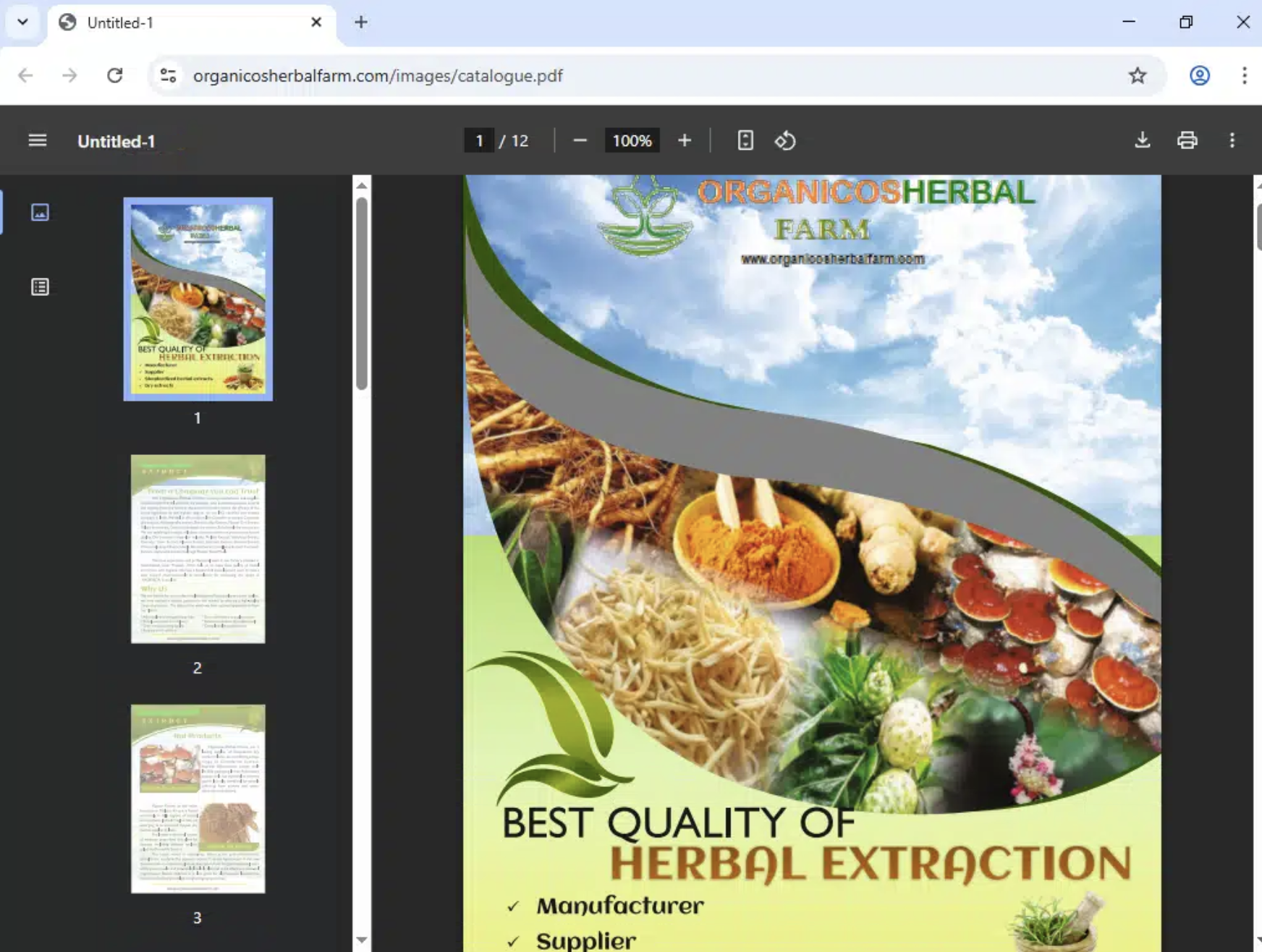Show the document outline in the sidebar
1262x952 pixels.
[40, 287]
